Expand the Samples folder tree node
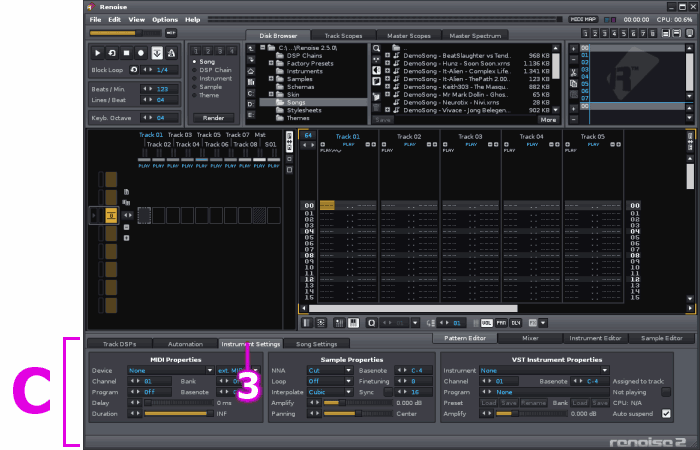Viewport: 700px width, 450px height. pyautogui.click(x=271, y=79)
